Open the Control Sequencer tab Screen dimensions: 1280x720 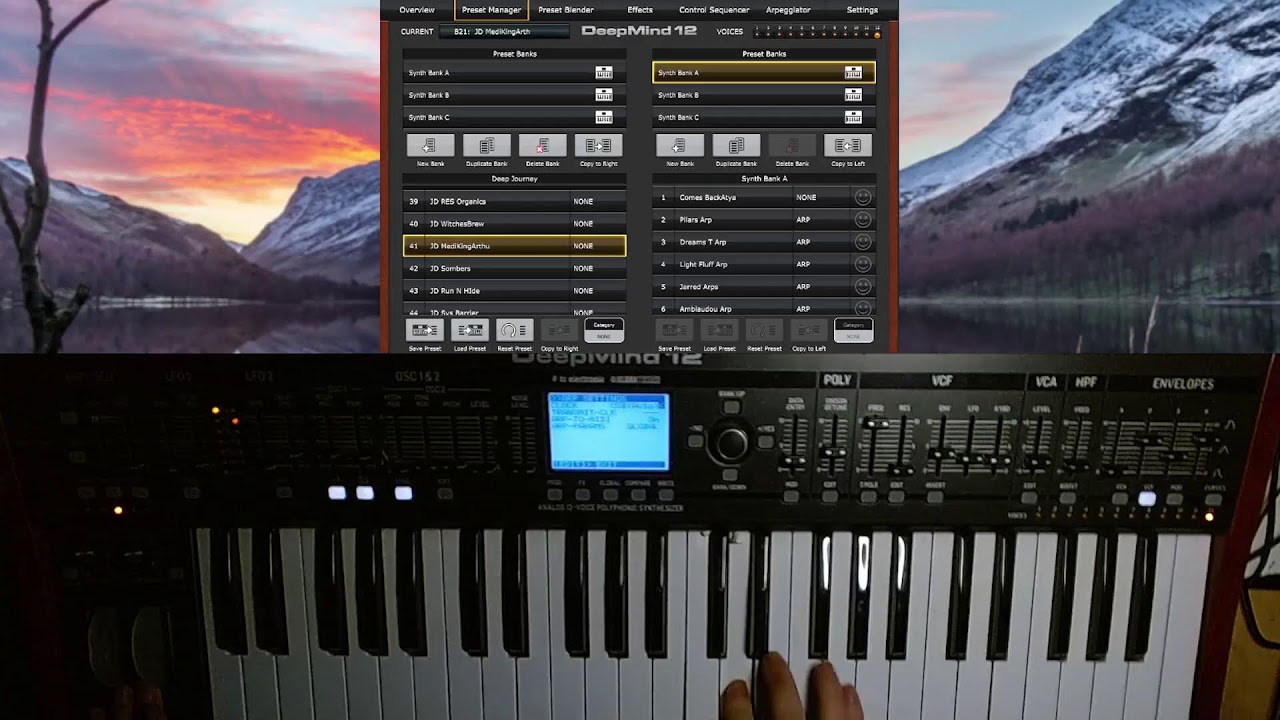714,10
